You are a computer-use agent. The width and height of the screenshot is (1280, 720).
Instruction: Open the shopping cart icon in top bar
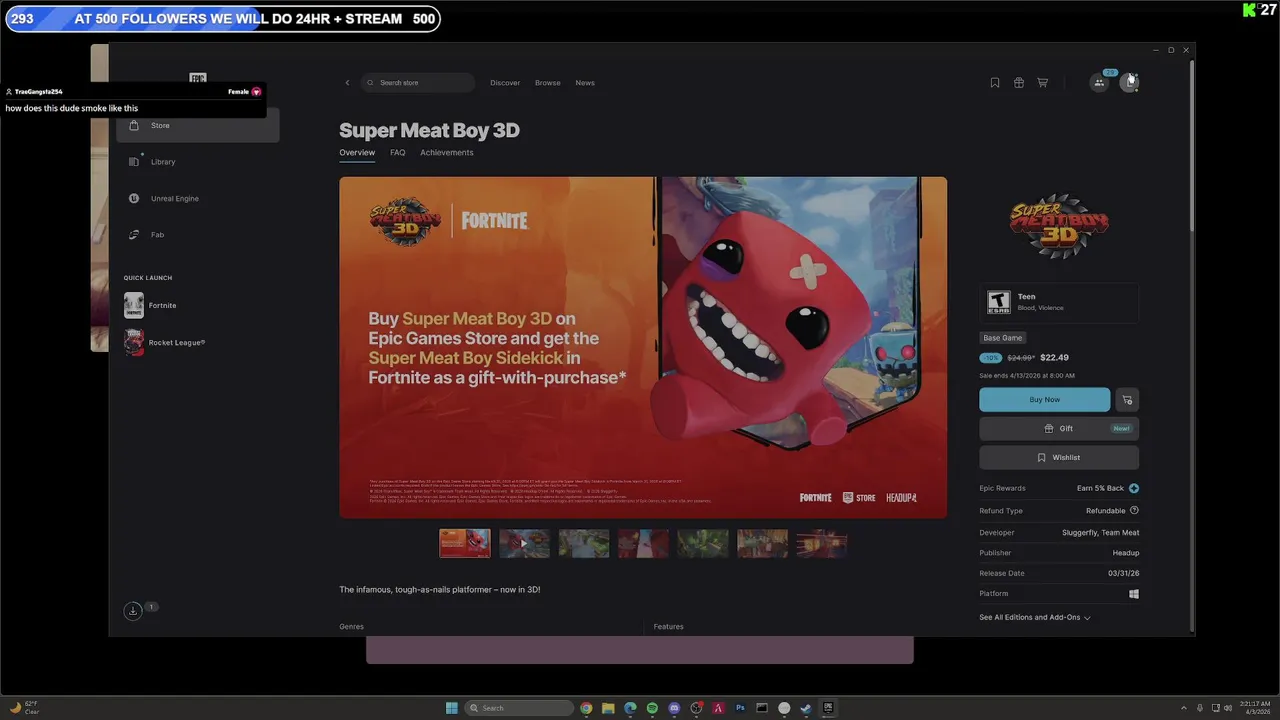1042,83
